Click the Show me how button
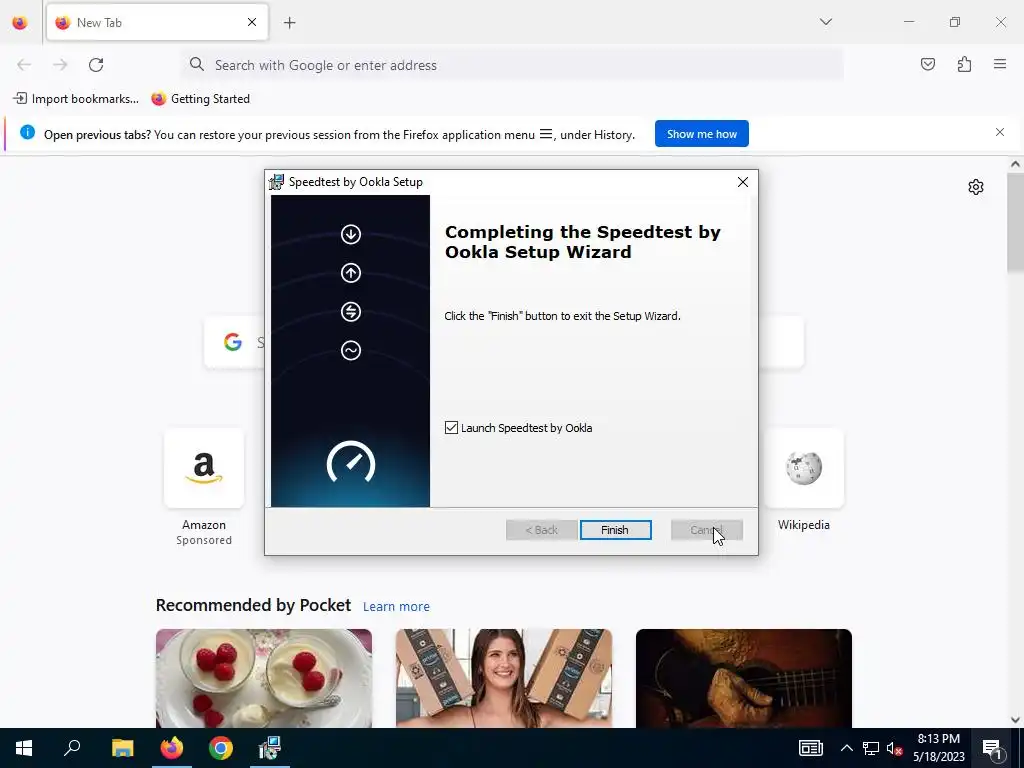This screenshot has height=768, width=1024. click(x=701, y=134)
